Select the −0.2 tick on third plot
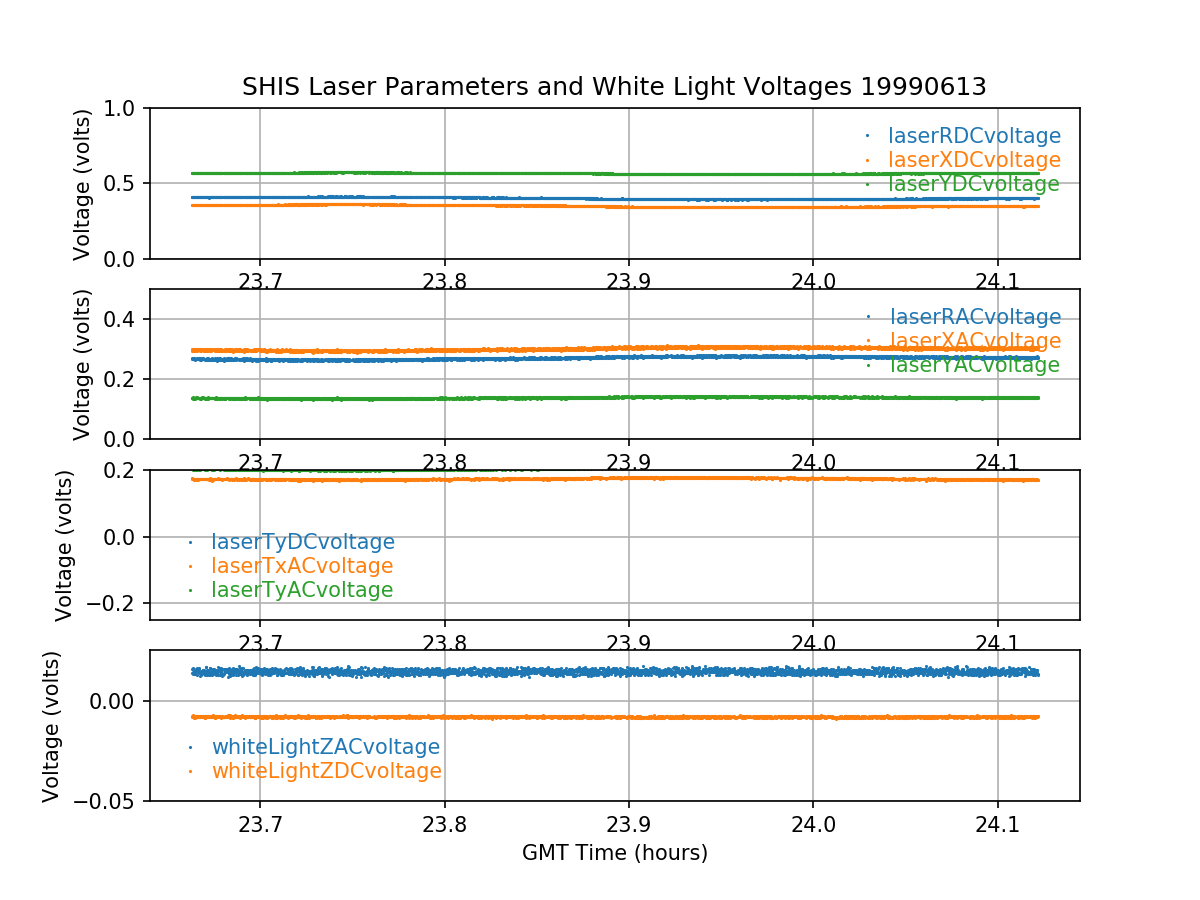 coord(116,604)
